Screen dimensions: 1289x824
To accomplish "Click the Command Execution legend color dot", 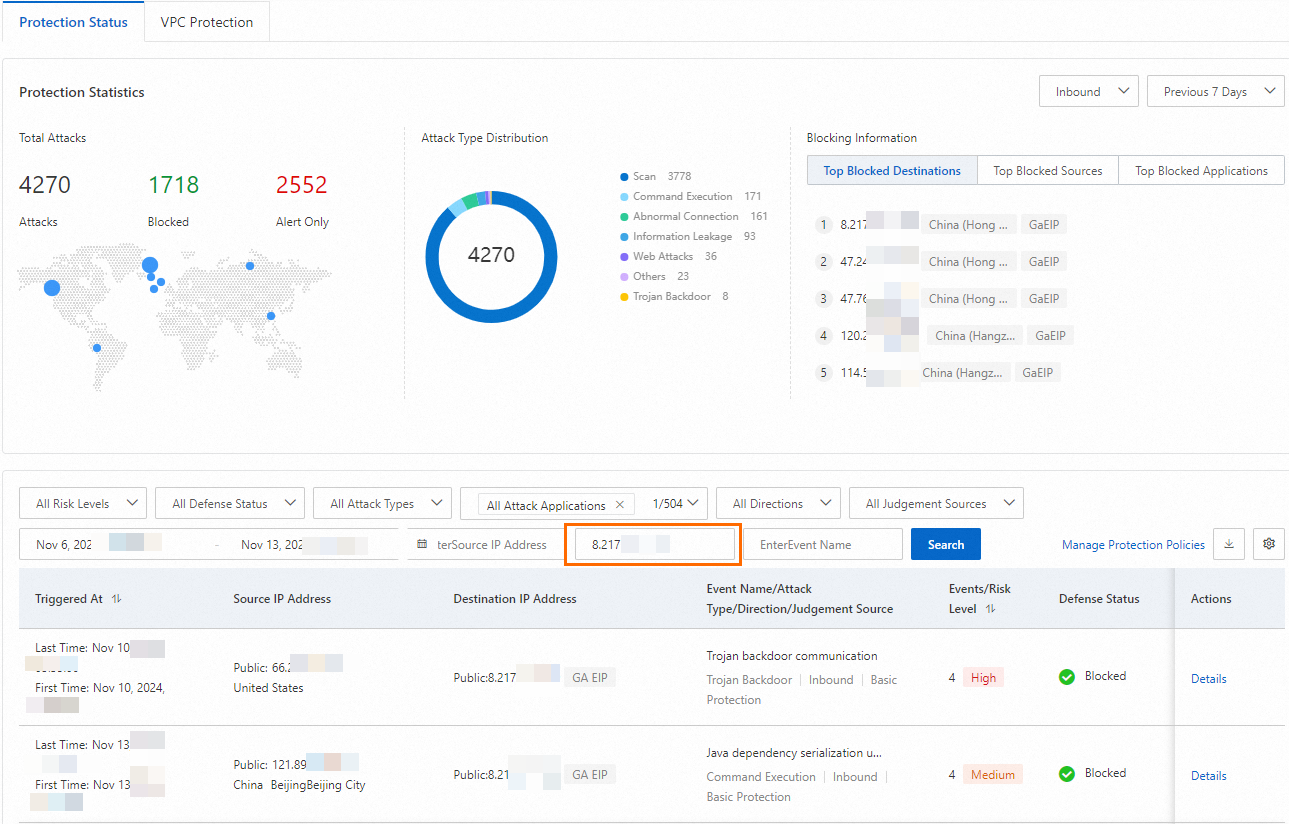I will (624, 197).
